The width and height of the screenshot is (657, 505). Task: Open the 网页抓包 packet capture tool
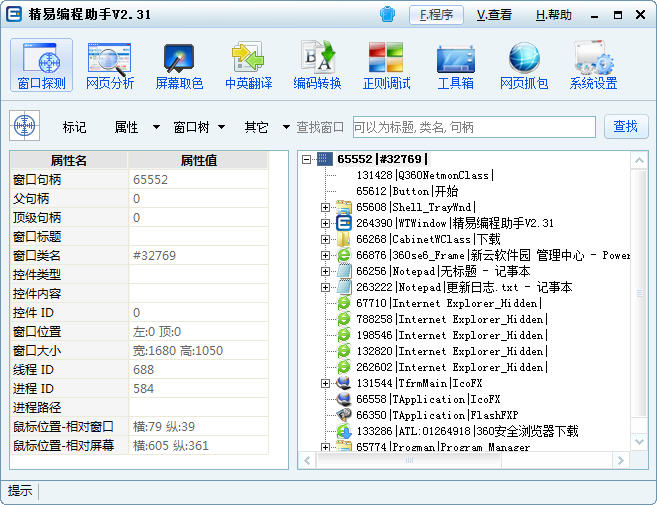point(524,65)
